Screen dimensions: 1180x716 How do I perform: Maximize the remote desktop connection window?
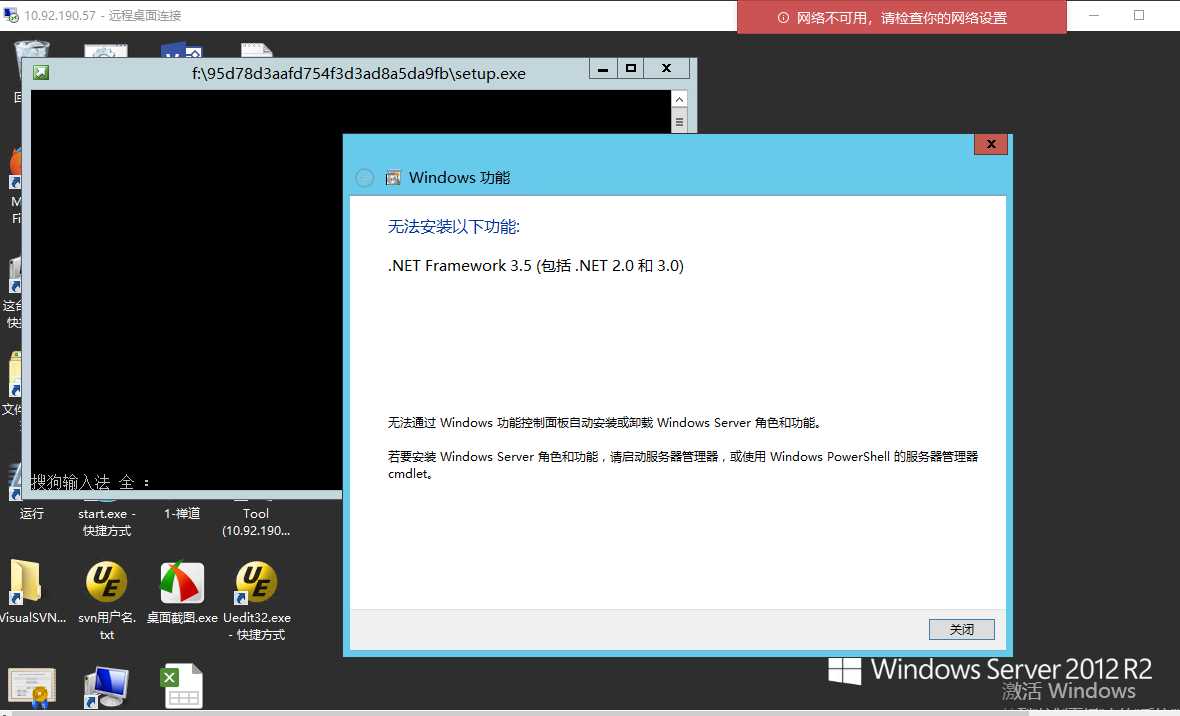1139,15
